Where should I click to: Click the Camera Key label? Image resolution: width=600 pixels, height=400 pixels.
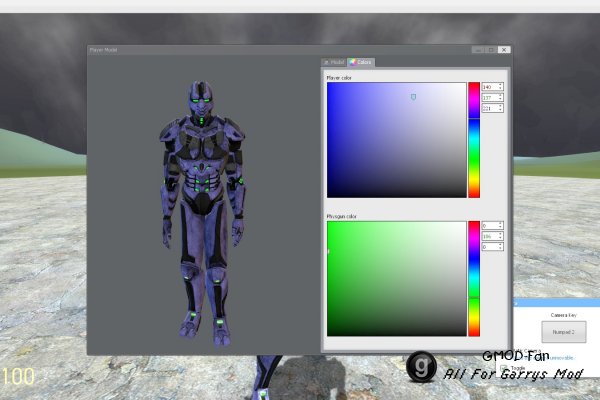[x=564, y=315]
